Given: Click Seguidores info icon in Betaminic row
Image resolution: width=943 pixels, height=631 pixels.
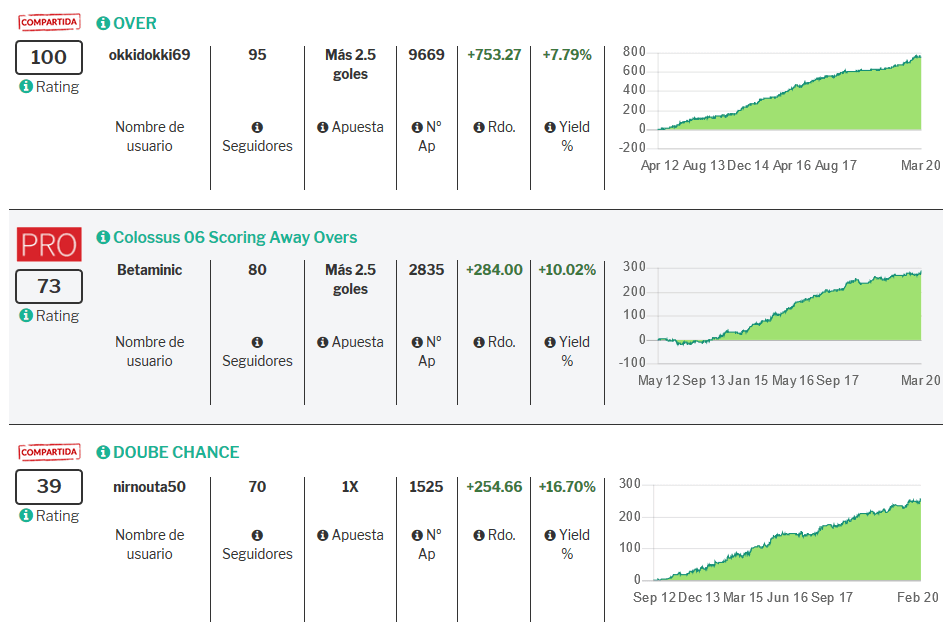Looking at the screenshot, I should tap(257, 342).
